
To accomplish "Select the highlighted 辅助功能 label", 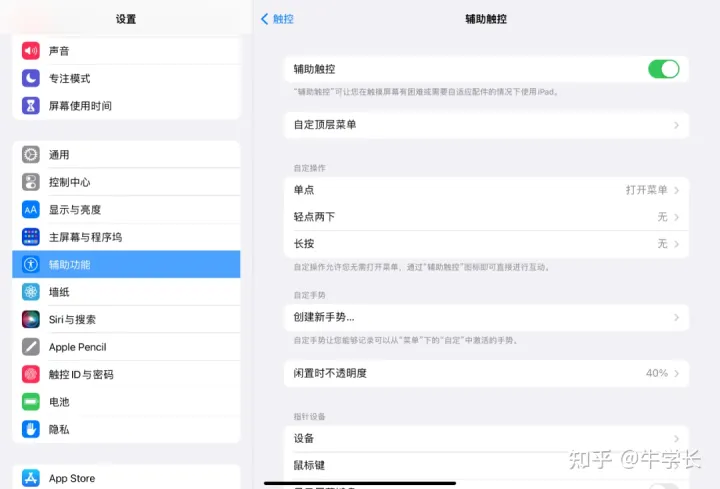I will [70, 264].
